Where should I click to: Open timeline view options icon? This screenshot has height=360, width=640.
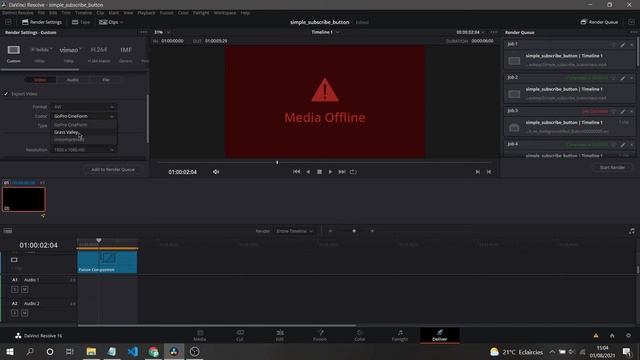coord(8,231)
